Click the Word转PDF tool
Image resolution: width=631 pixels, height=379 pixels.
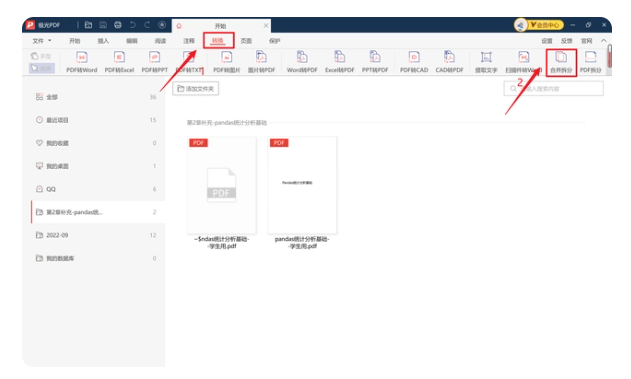click(x=302, y=62)
